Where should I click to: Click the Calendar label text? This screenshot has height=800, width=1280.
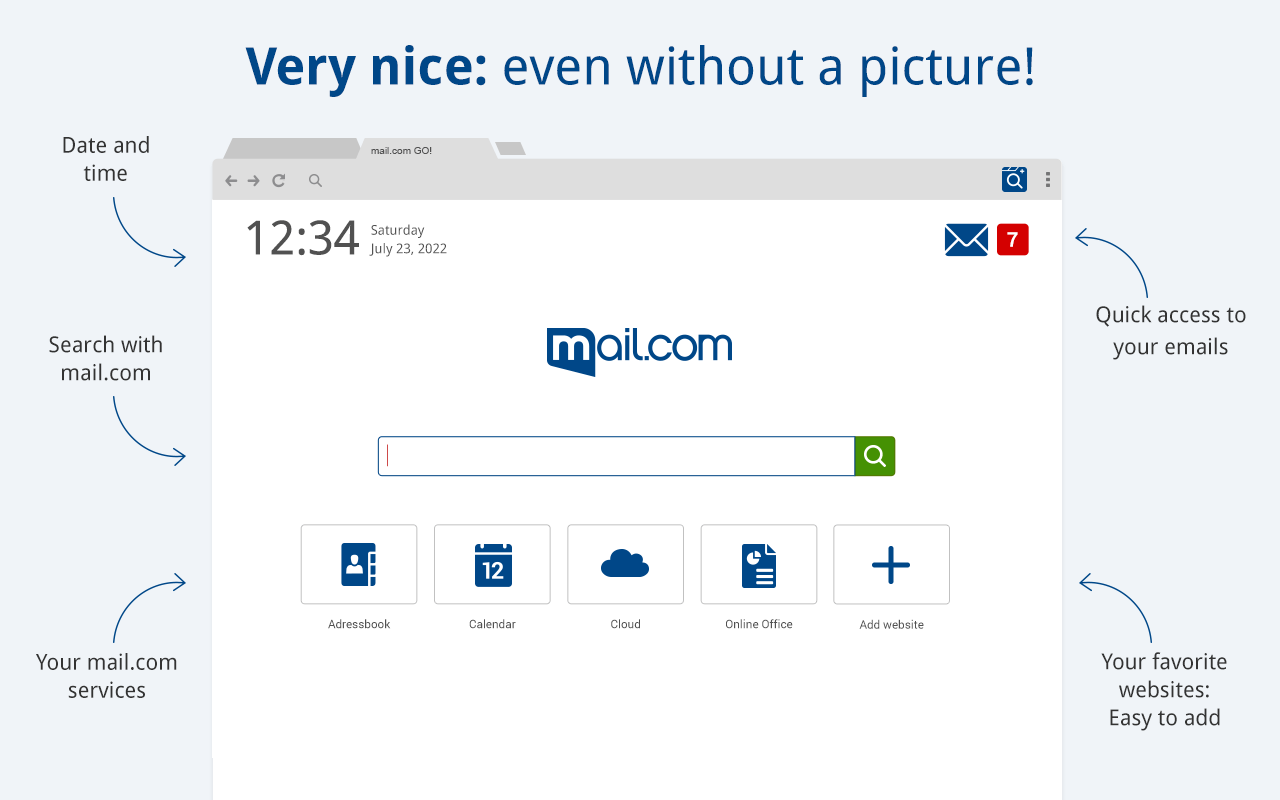pos(492,624)
